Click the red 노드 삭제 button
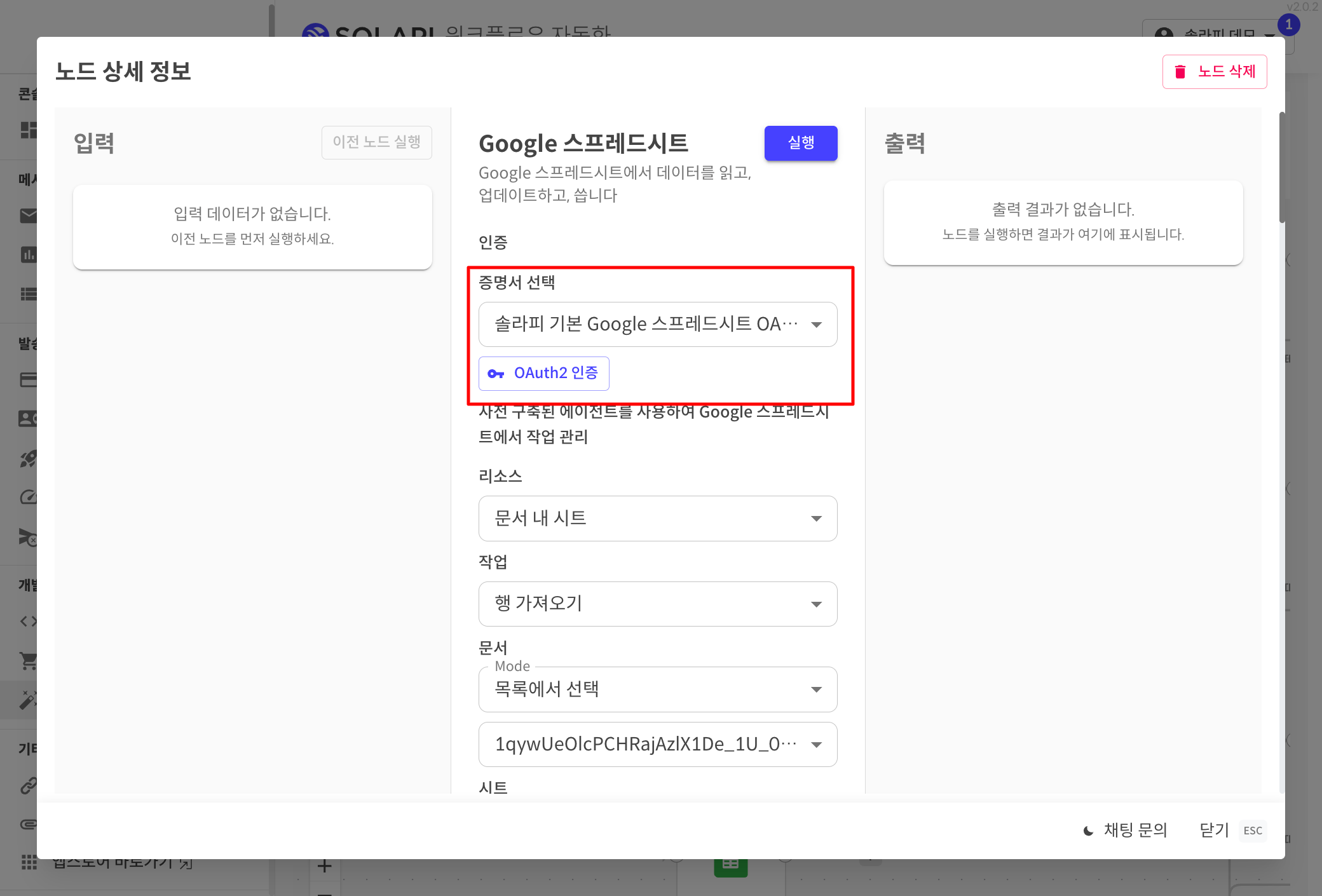 (1214, 72)
